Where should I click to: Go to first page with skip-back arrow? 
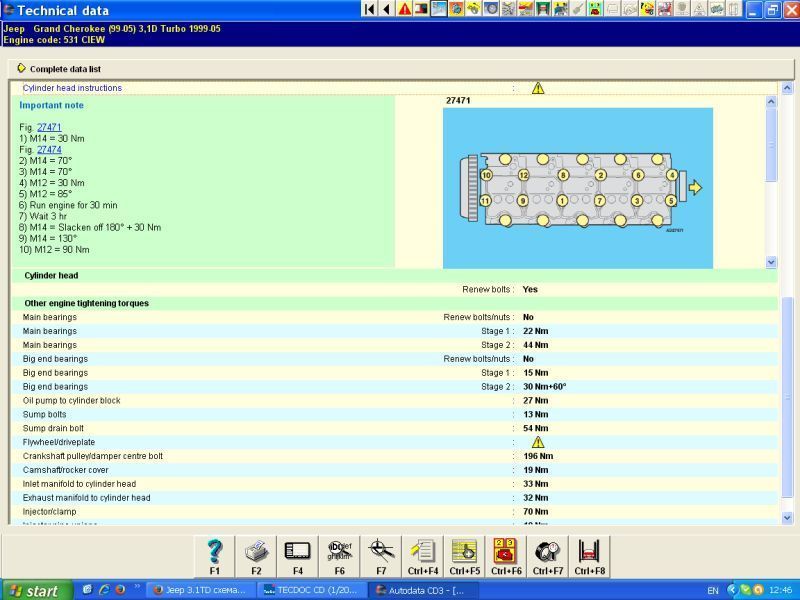click(x=370, y=9)
